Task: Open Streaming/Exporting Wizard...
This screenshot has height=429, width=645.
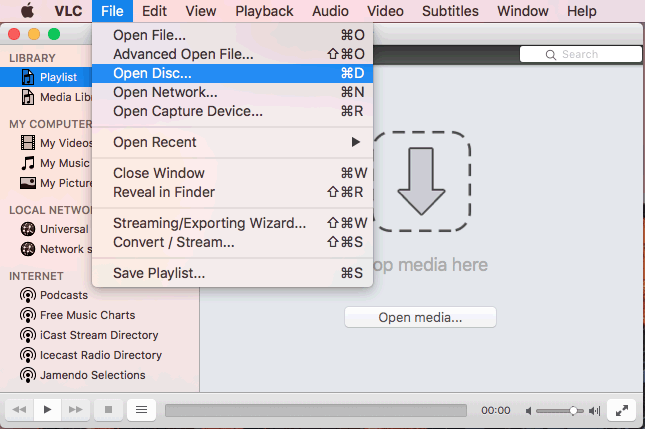Action: click(x=232, y=223)
